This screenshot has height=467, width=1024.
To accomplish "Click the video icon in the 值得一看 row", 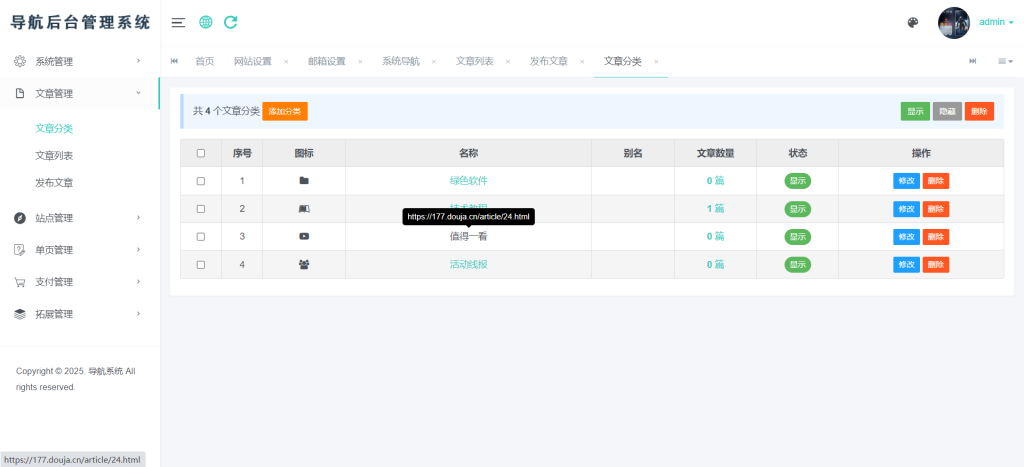I will [x=304, y=236].
